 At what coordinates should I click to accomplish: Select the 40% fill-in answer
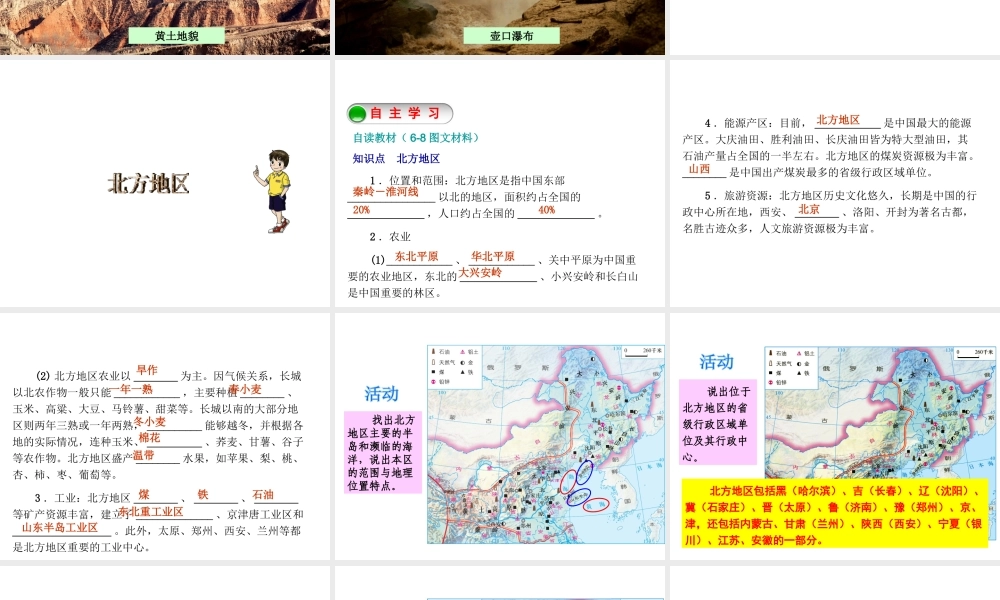point(547,210)
